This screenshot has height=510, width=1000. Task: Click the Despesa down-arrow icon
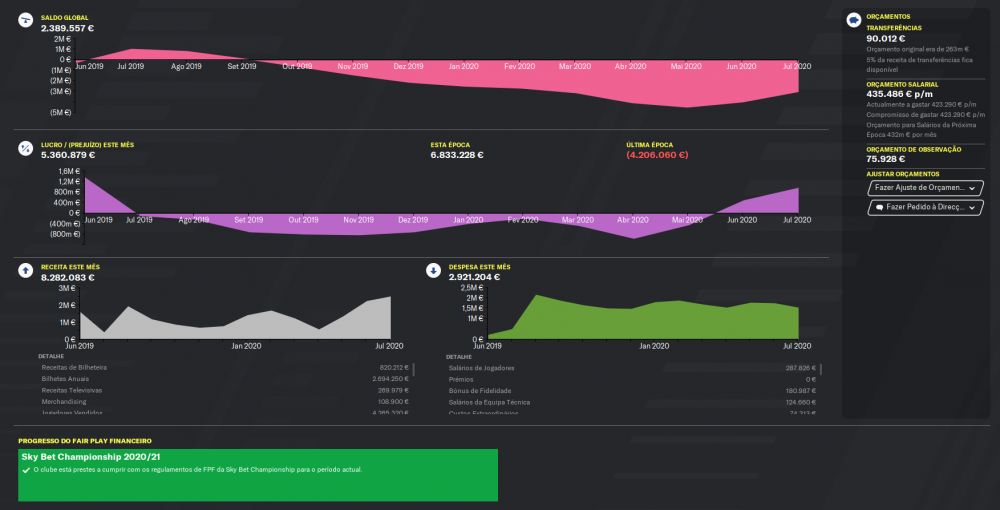pyautogui.click(x=434, y=271)
